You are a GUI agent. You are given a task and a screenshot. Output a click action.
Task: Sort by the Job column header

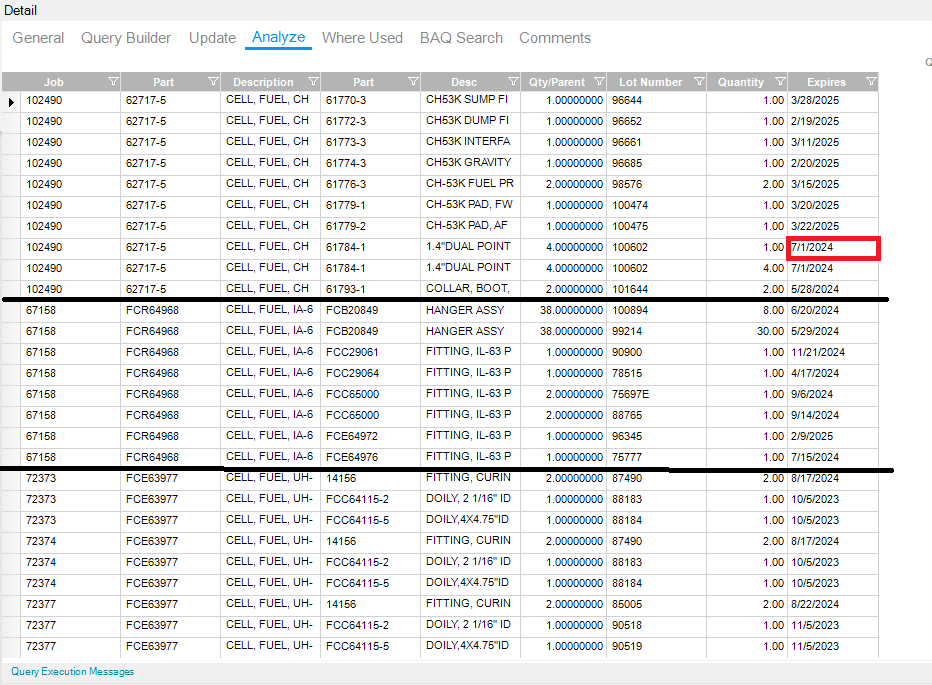pos(53,82)
